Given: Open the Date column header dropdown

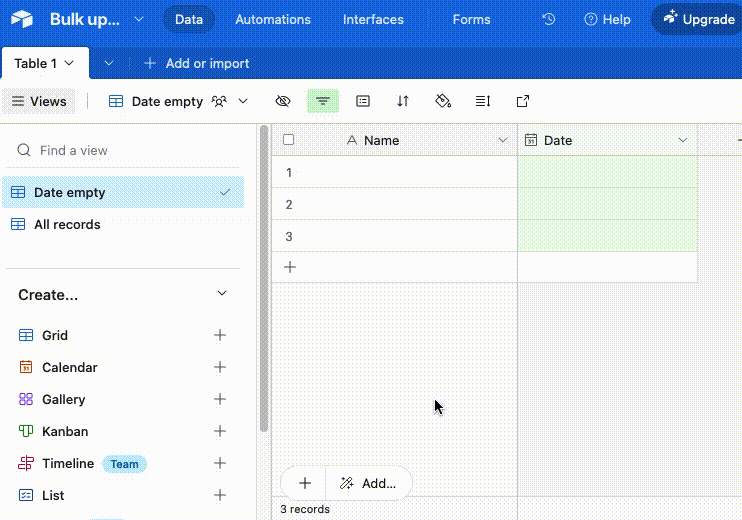Looking at the screenshot, I should (x=682, y=140).
